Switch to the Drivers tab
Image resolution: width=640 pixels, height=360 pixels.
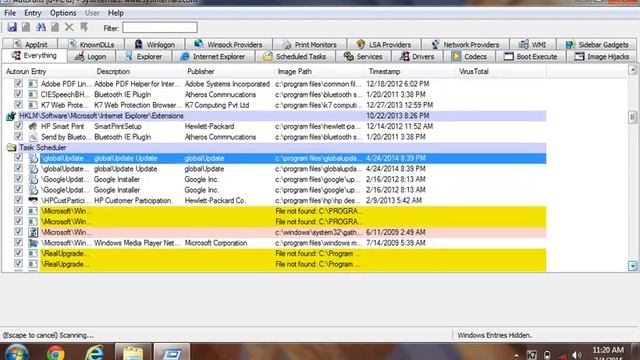point(418,56)
